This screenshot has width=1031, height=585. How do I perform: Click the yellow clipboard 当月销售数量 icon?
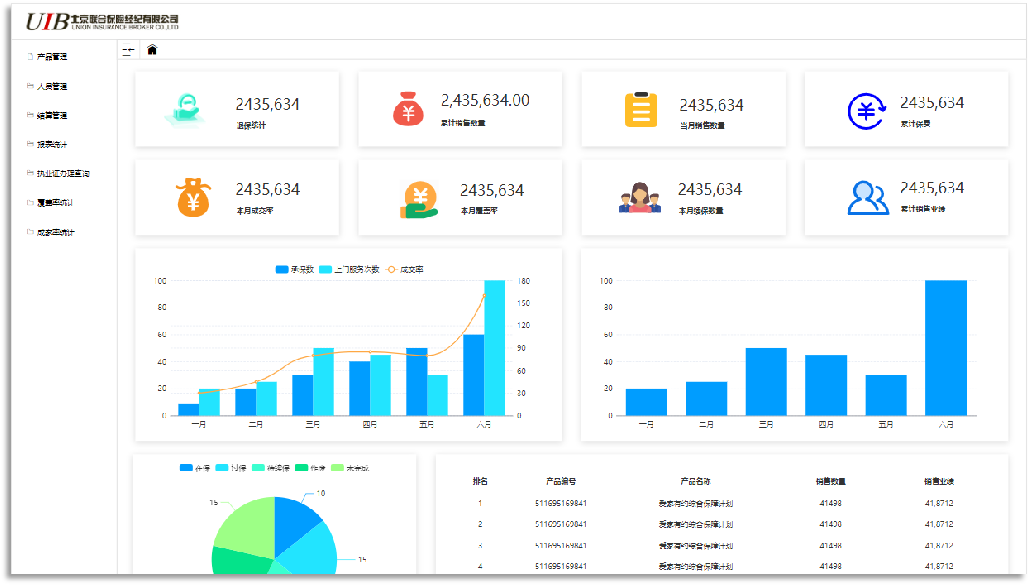click(640, 109)
